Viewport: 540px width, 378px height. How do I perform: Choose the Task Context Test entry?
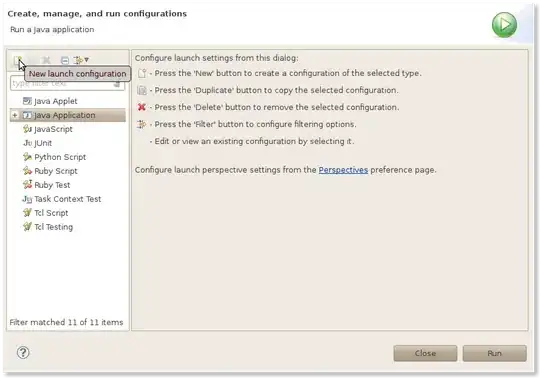[x=62, y=199]
